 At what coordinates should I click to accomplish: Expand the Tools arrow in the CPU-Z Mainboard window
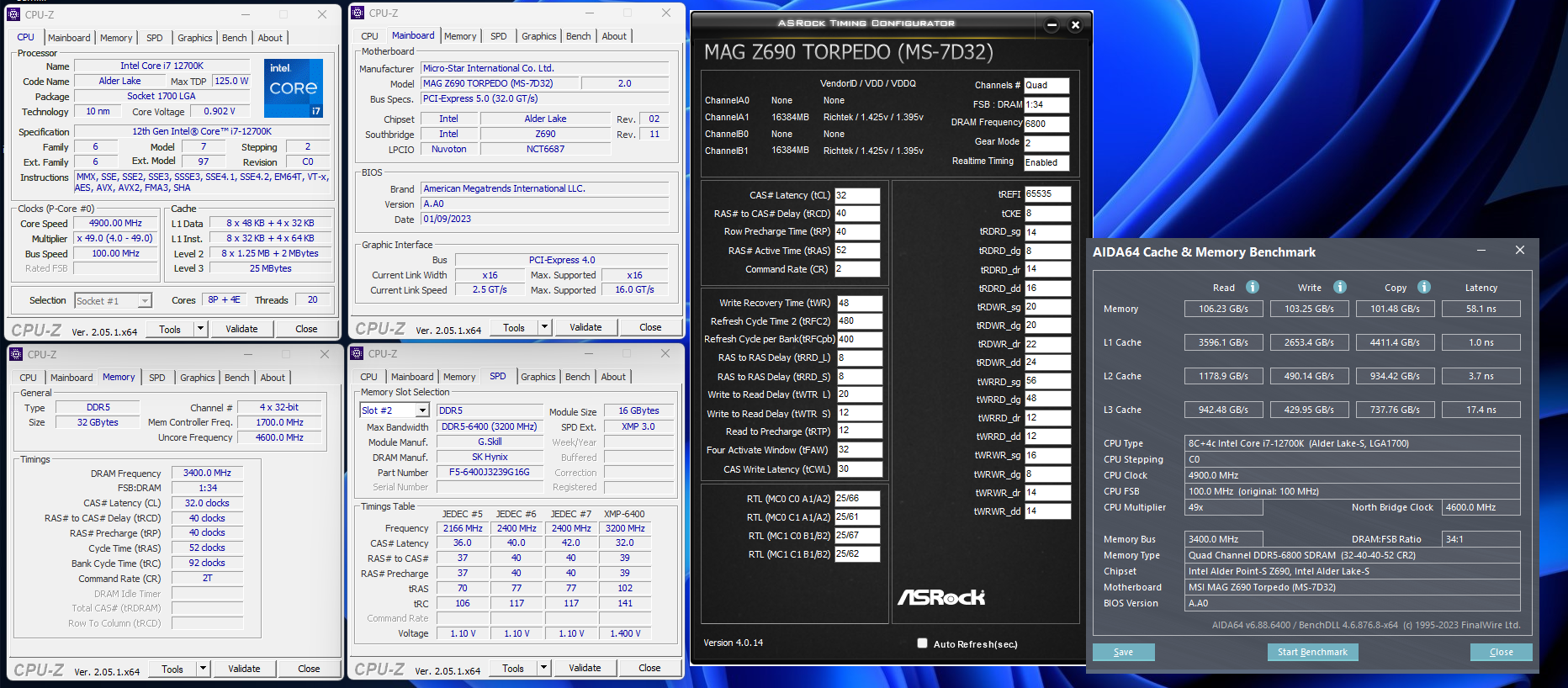click(x=544, y=327)
